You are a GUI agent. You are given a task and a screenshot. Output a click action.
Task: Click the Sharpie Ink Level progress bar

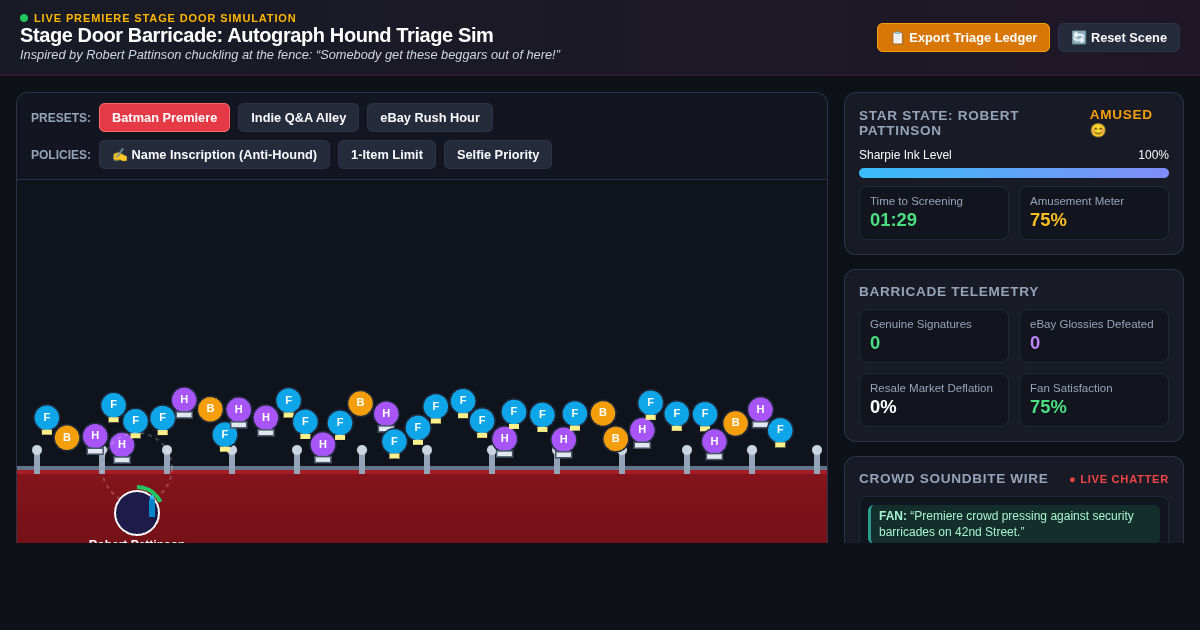click(1014, 173)
